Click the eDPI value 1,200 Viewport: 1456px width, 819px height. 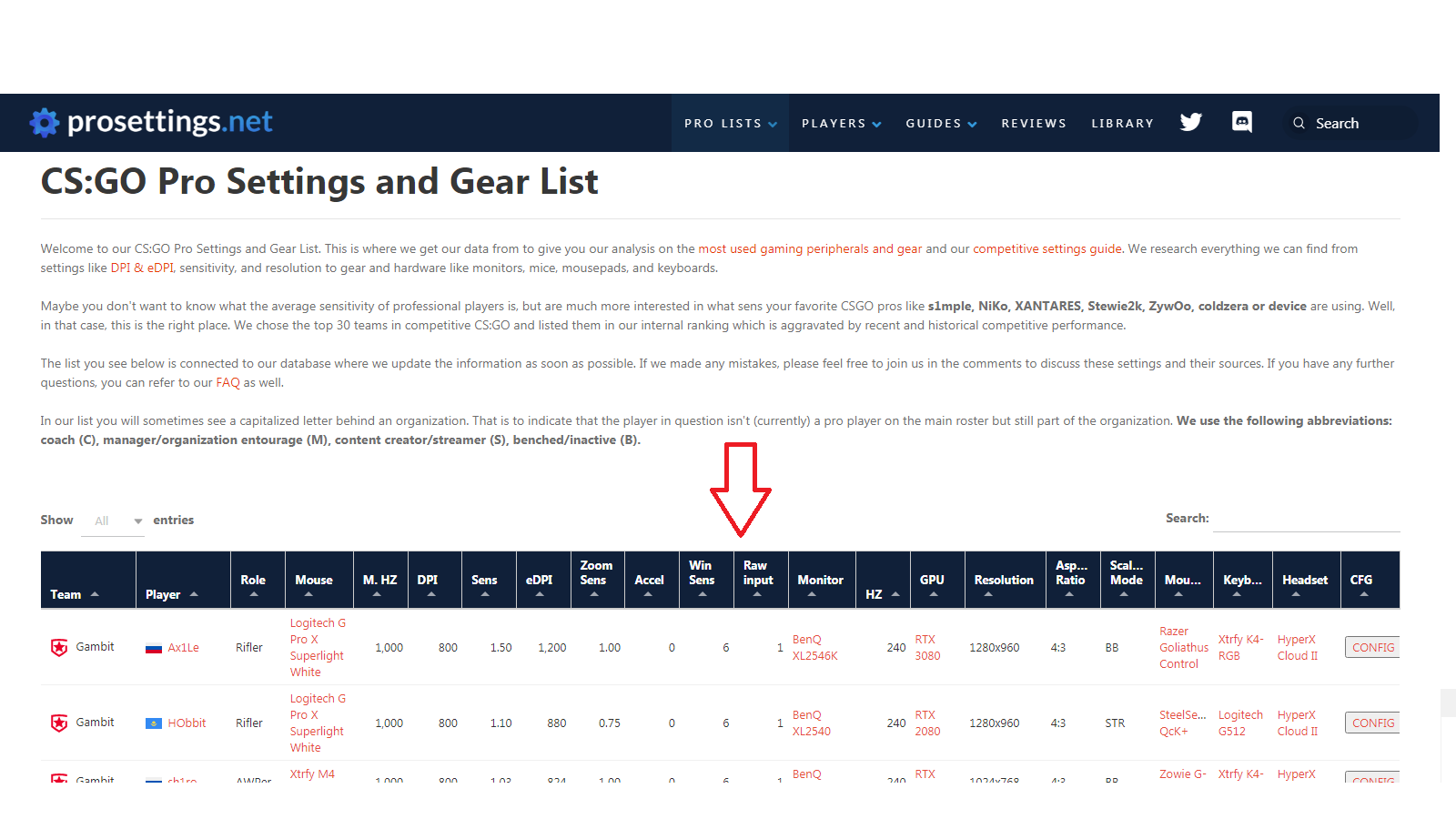[551, 648]
